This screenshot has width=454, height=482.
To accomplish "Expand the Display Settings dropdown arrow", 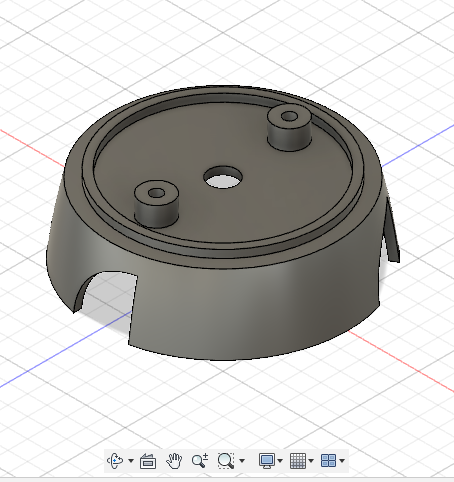I will tap(280, 461).
